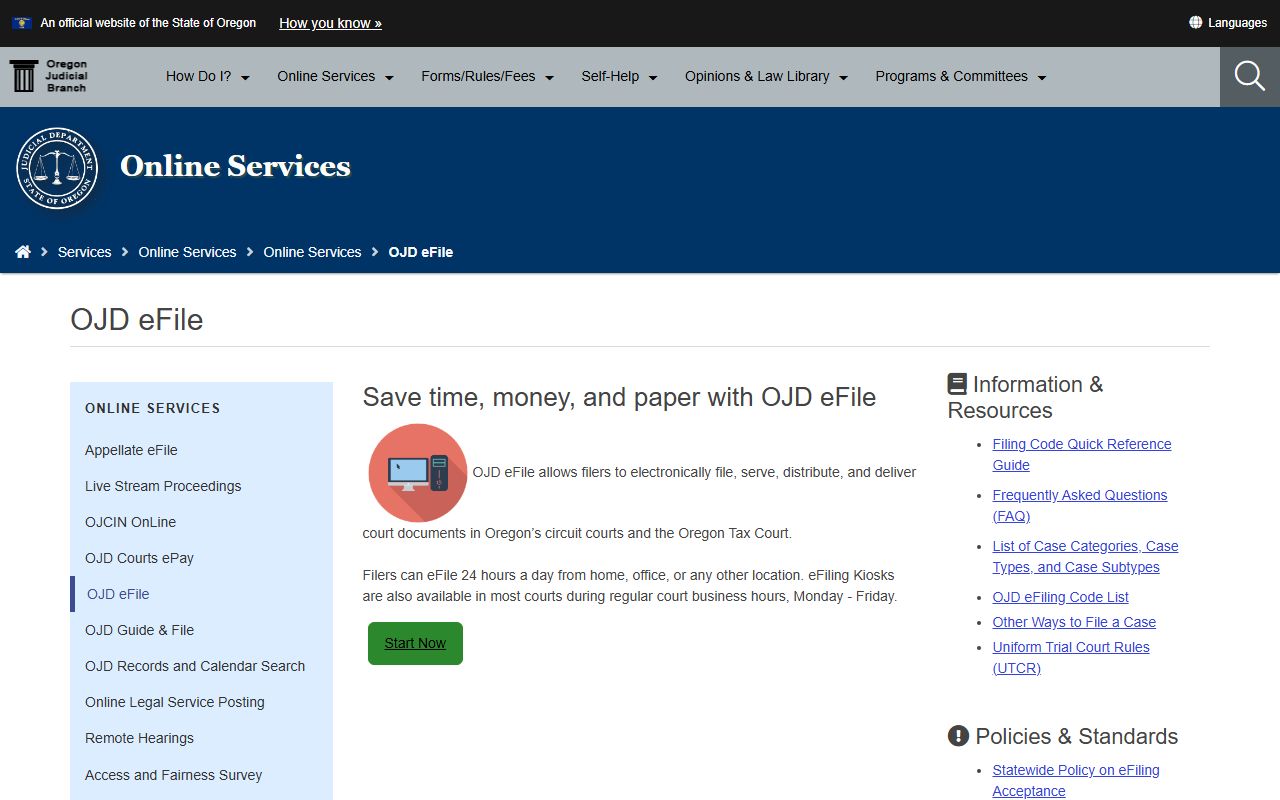This screenshot has width=1280, height=800.
Task: Click the OJD eFile breadcrumb item
Action: point(421,252)
